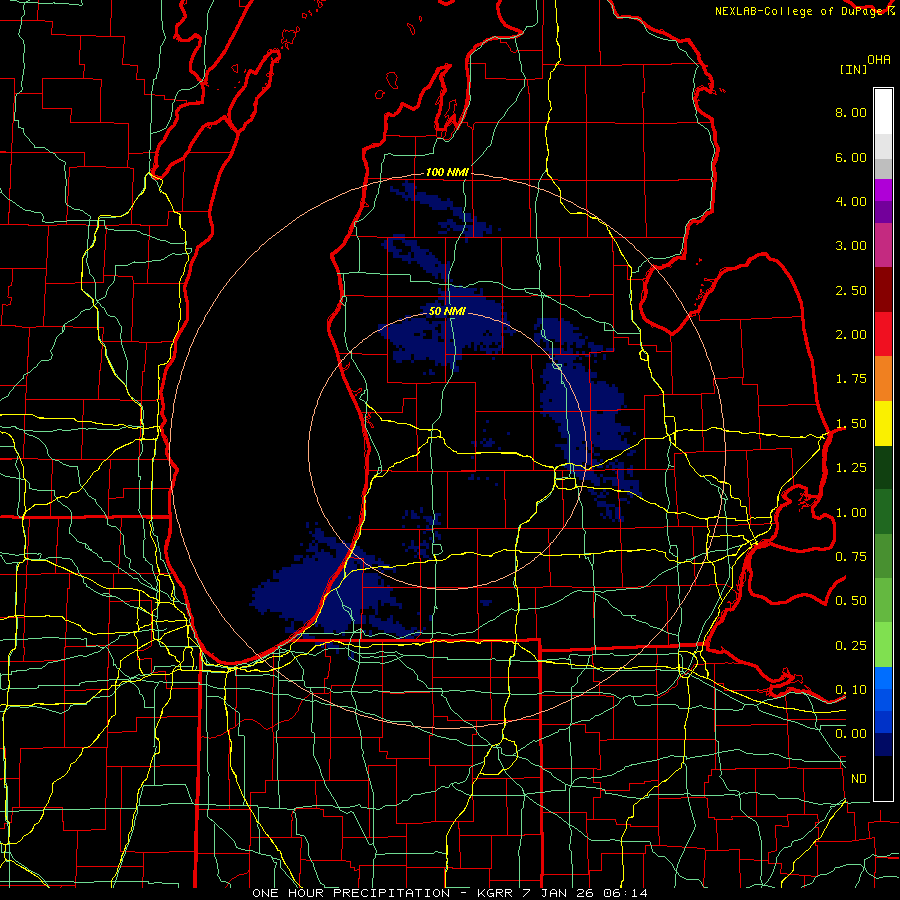
Task: Click the 4.00 legend value
Action: coord(851,201)
